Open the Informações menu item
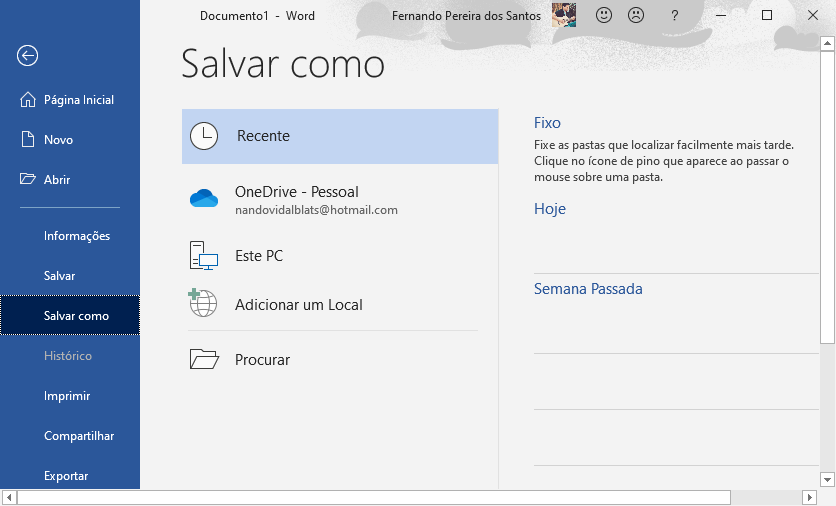 (x=77, y=236)
